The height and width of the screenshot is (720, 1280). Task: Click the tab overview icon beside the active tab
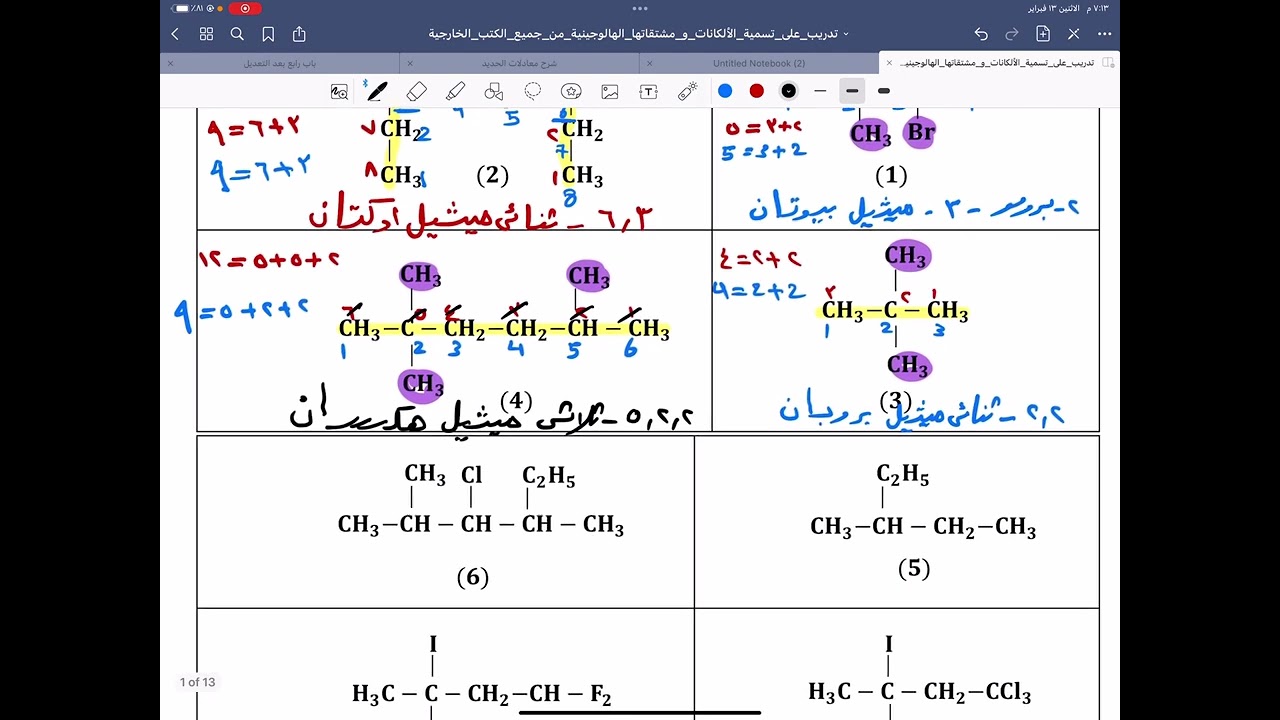pyautogui.click(x=1108, y=63)
